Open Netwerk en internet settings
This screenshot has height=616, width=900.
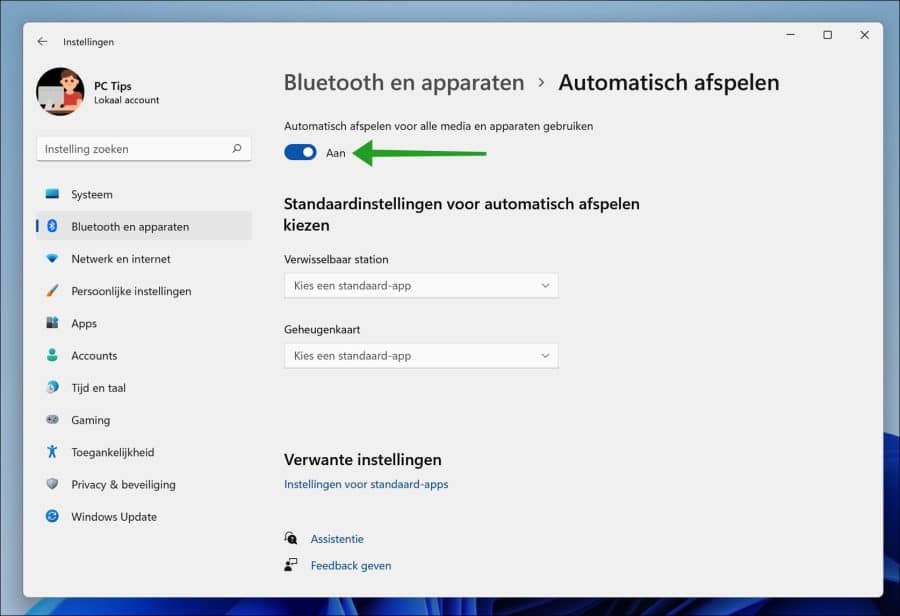tap(143, 258)
